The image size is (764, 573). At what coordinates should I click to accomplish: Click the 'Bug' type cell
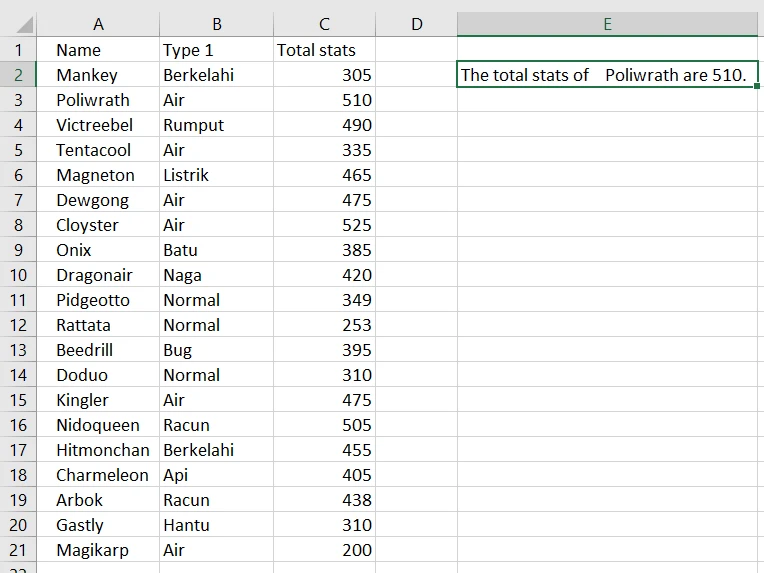coord(216,350)
